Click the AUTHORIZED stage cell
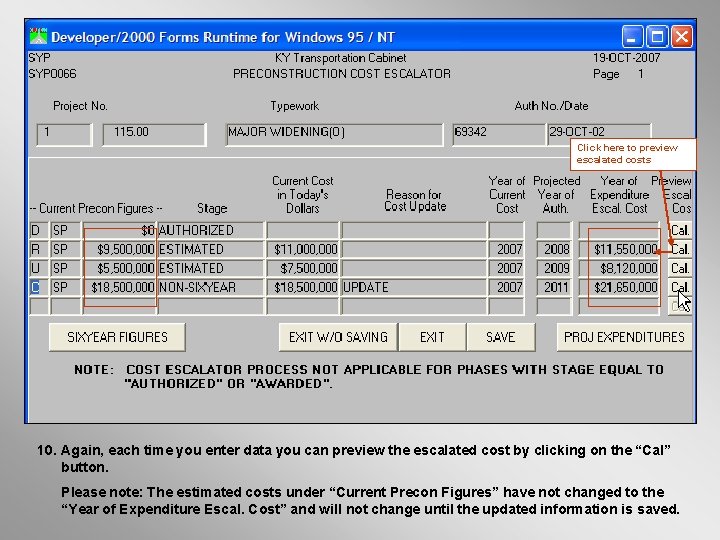 [x=211, y=230]
